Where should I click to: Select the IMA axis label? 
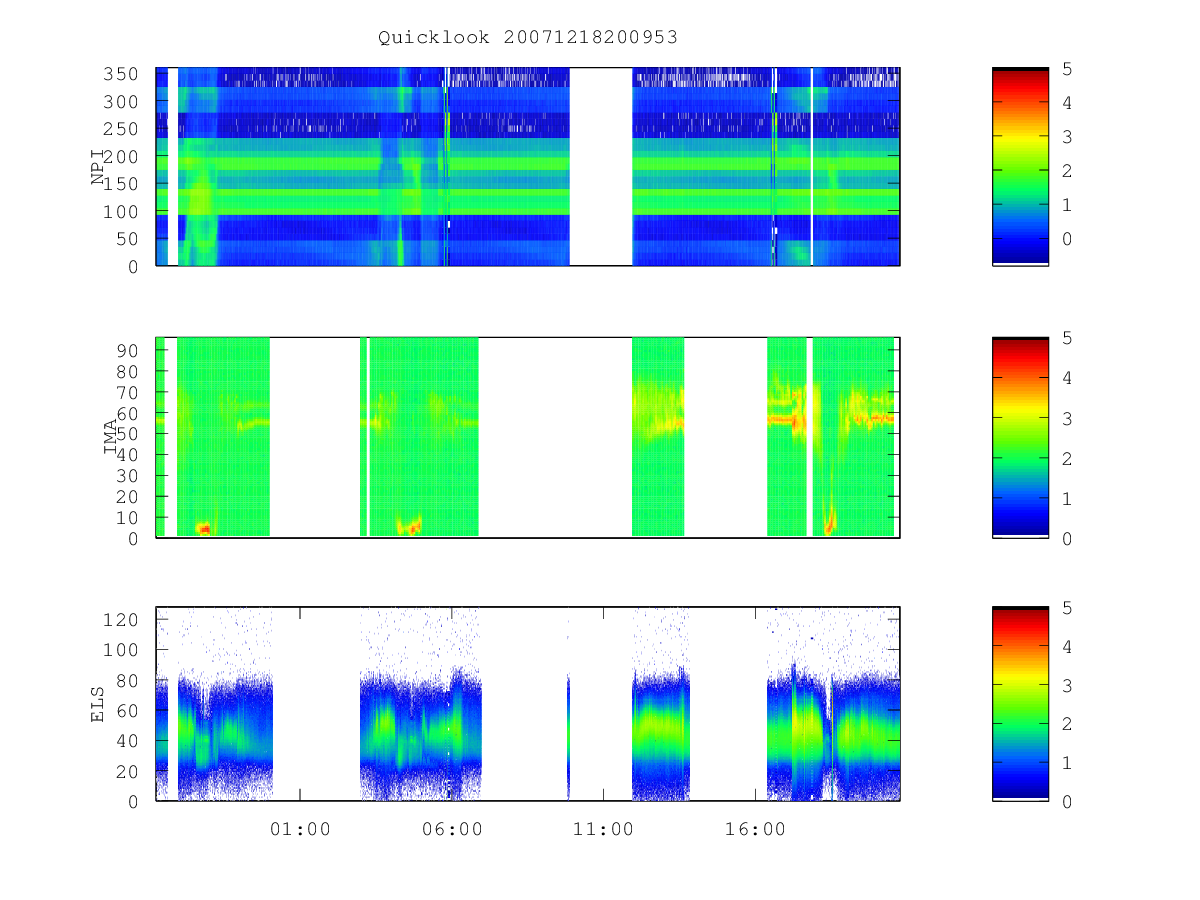[110, 437]
